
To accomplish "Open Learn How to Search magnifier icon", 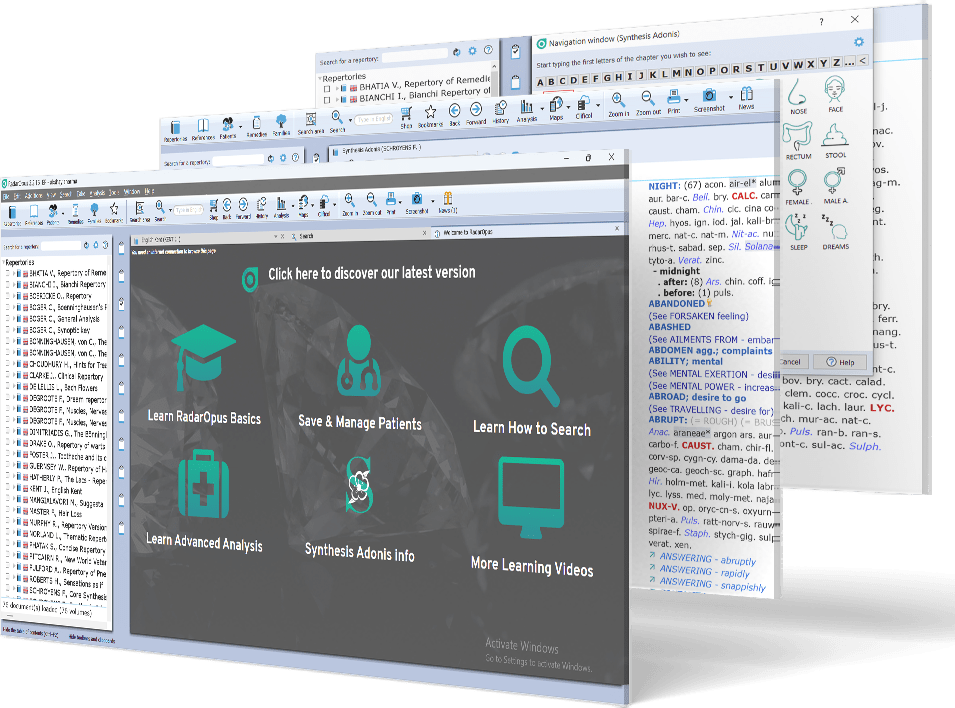I will click(x=530, y=366).
